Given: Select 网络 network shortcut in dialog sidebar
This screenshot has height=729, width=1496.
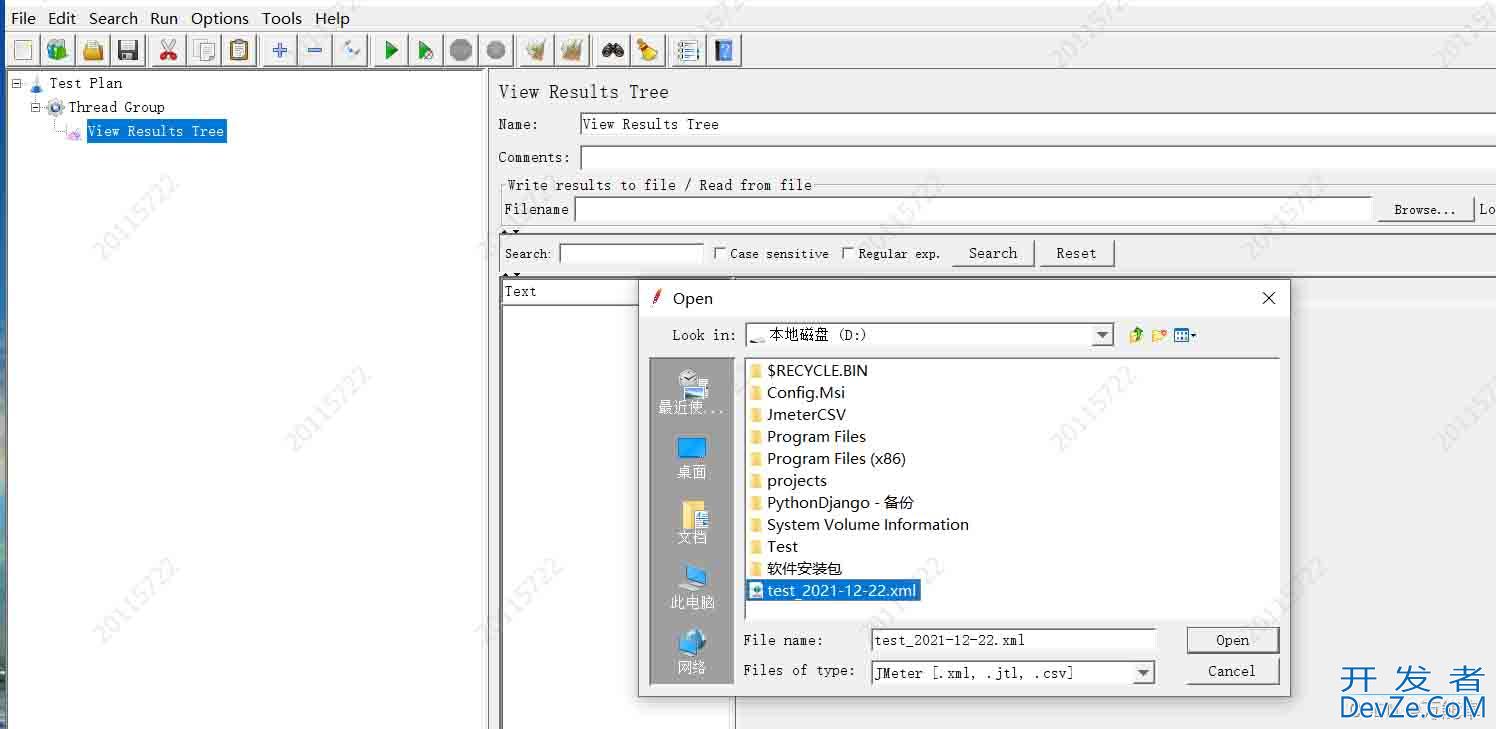Looking at the screenshot, I should (691, 653).
